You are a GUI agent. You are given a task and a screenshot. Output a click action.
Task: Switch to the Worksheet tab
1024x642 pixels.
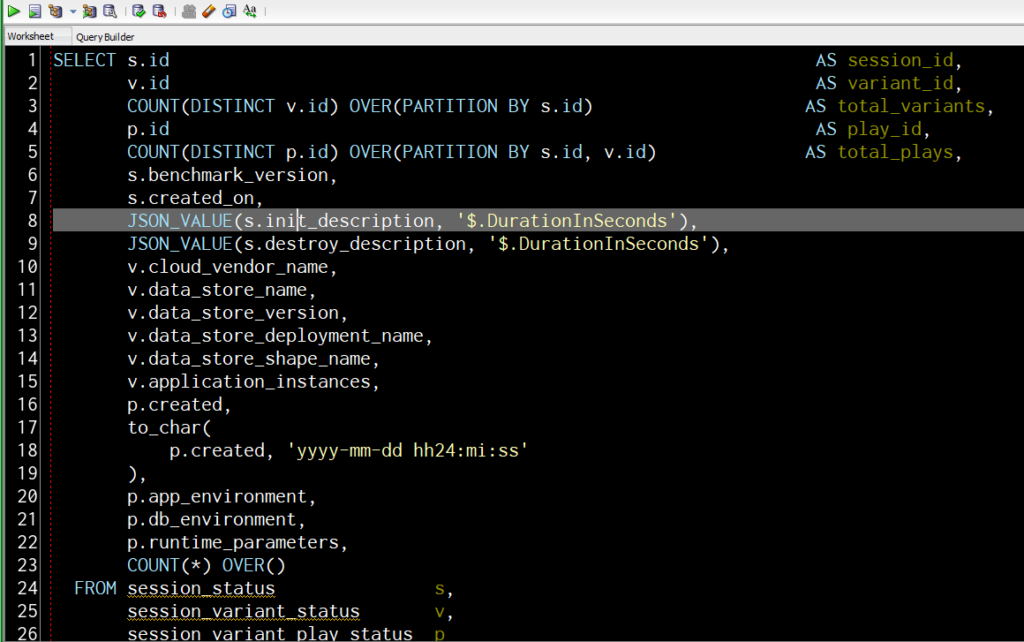(x=31, y=36)
